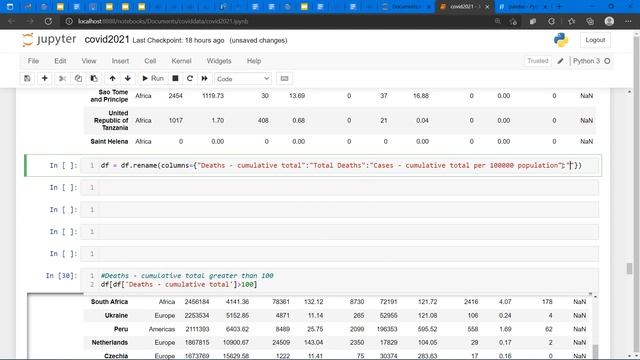Run the selected cell
The width and height of the screenshot is (640, 360).
click(x=153, y=78)
